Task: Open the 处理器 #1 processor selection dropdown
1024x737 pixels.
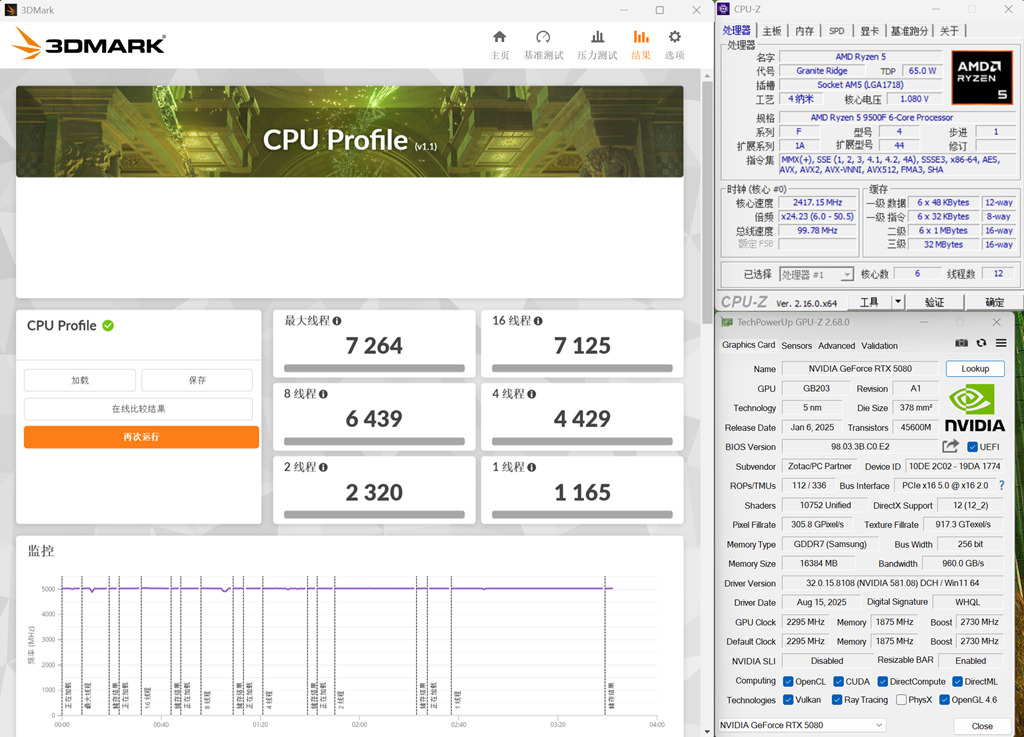Action: click(x=817, y=274)
